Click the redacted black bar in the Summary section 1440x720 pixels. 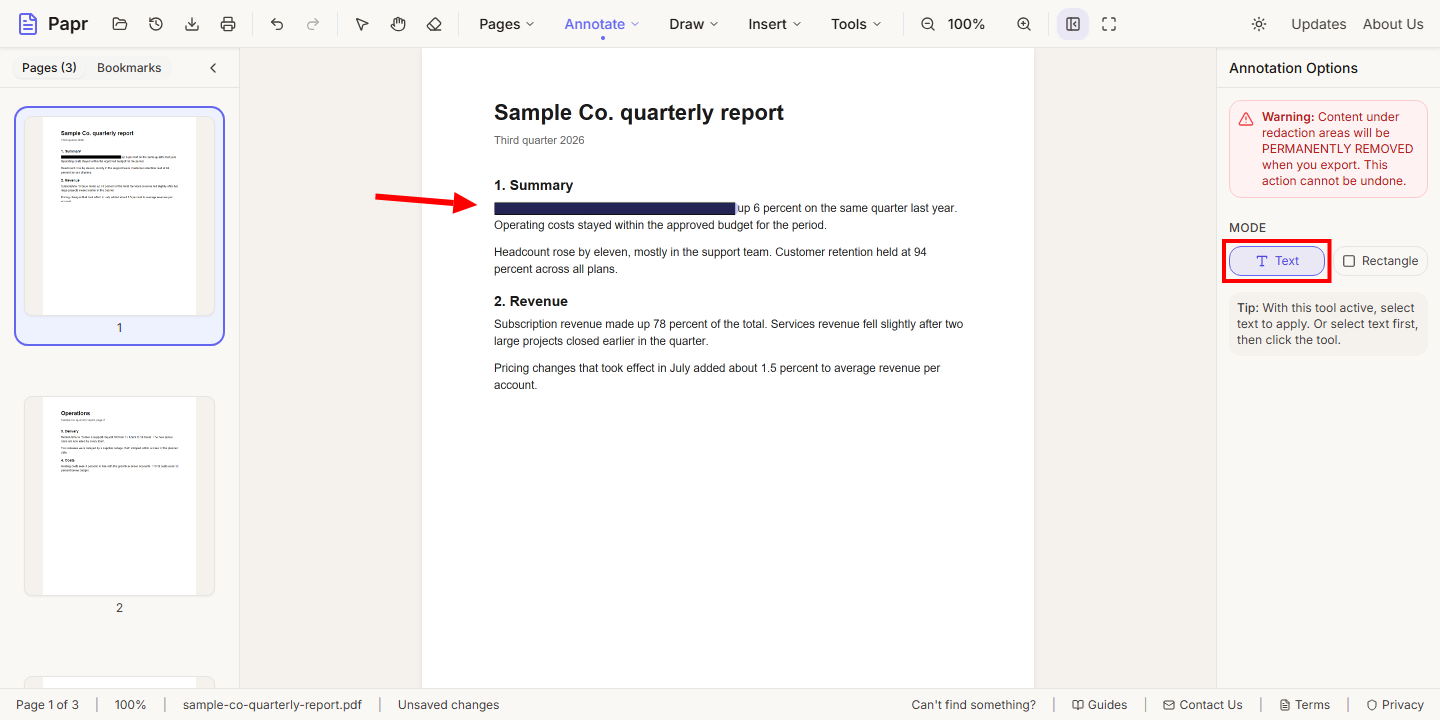615,208
